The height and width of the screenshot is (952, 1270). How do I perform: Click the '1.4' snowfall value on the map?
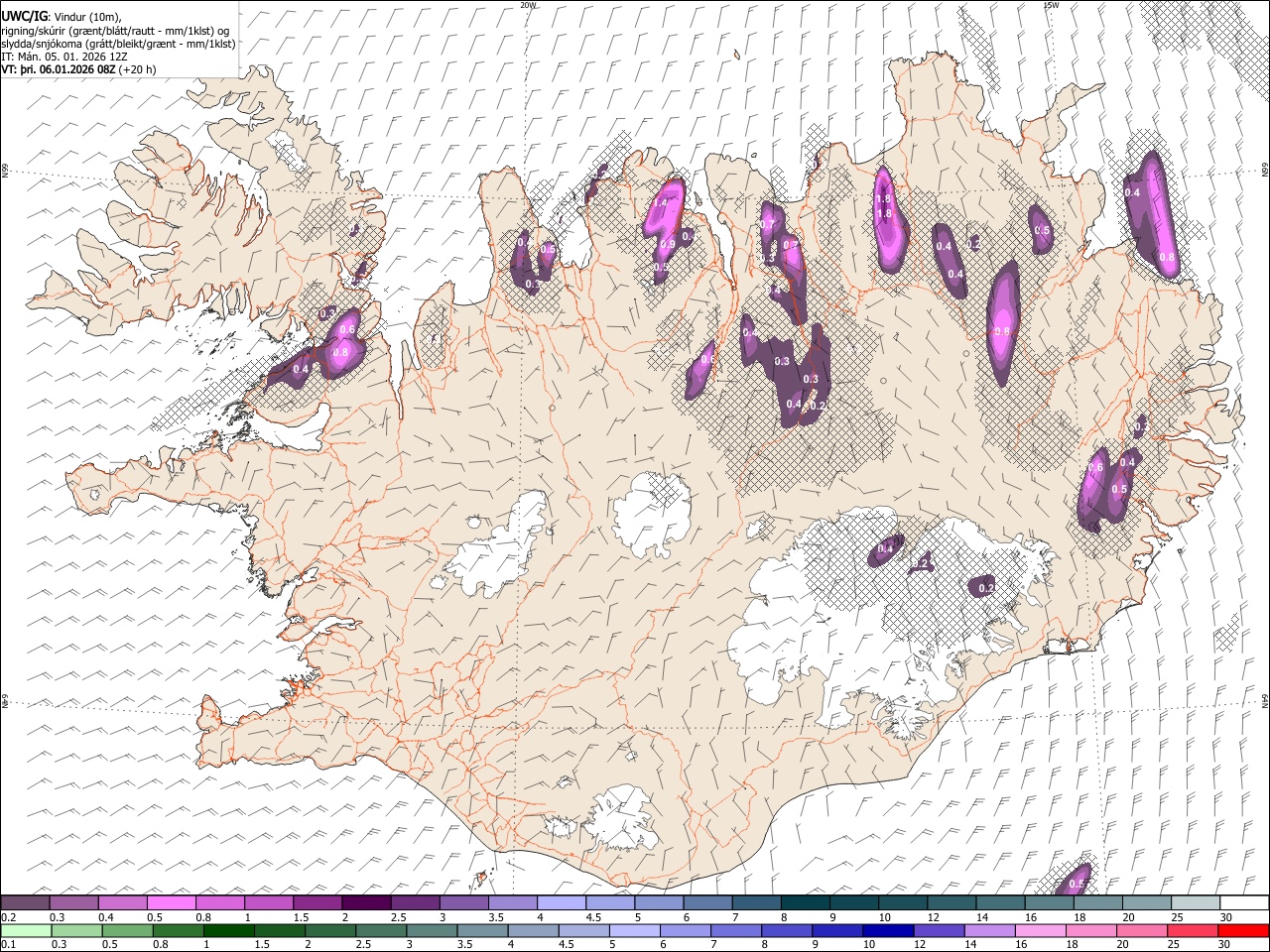[x=660, y=202]
